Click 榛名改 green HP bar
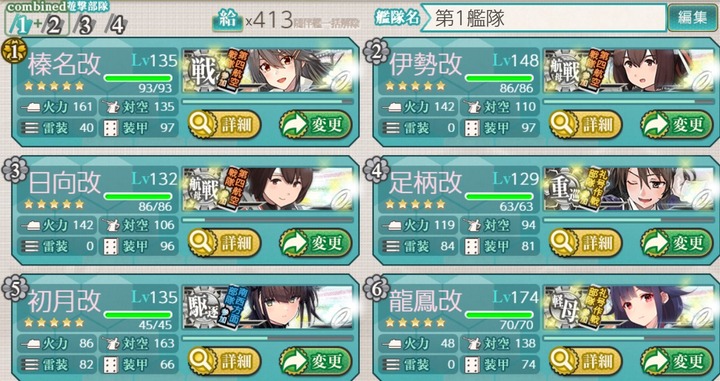720x381 pixels. click(138, 78)
